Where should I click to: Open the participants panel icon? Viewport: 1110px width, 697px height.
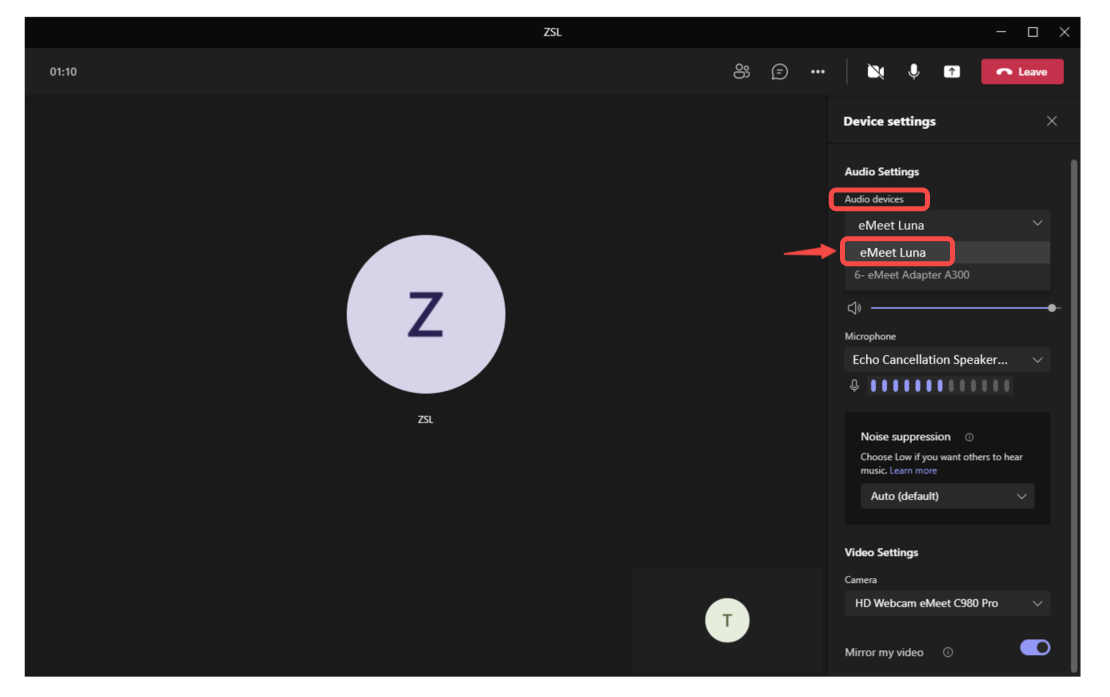point(741,72)
